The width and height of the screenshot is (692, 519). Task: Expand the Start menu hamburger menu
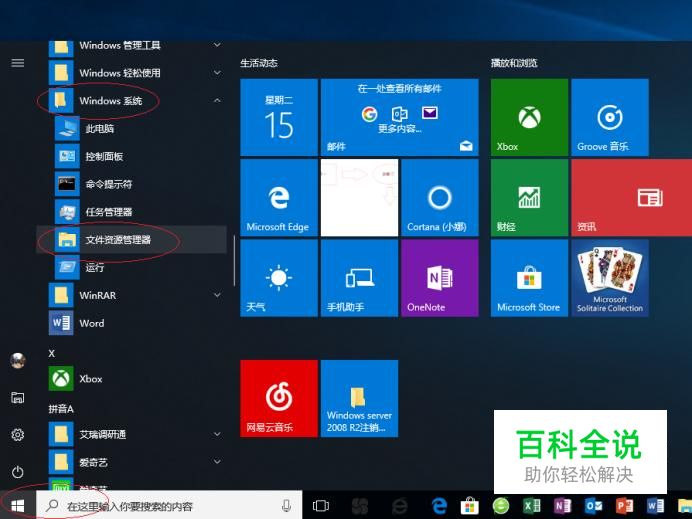pos(18,63)
